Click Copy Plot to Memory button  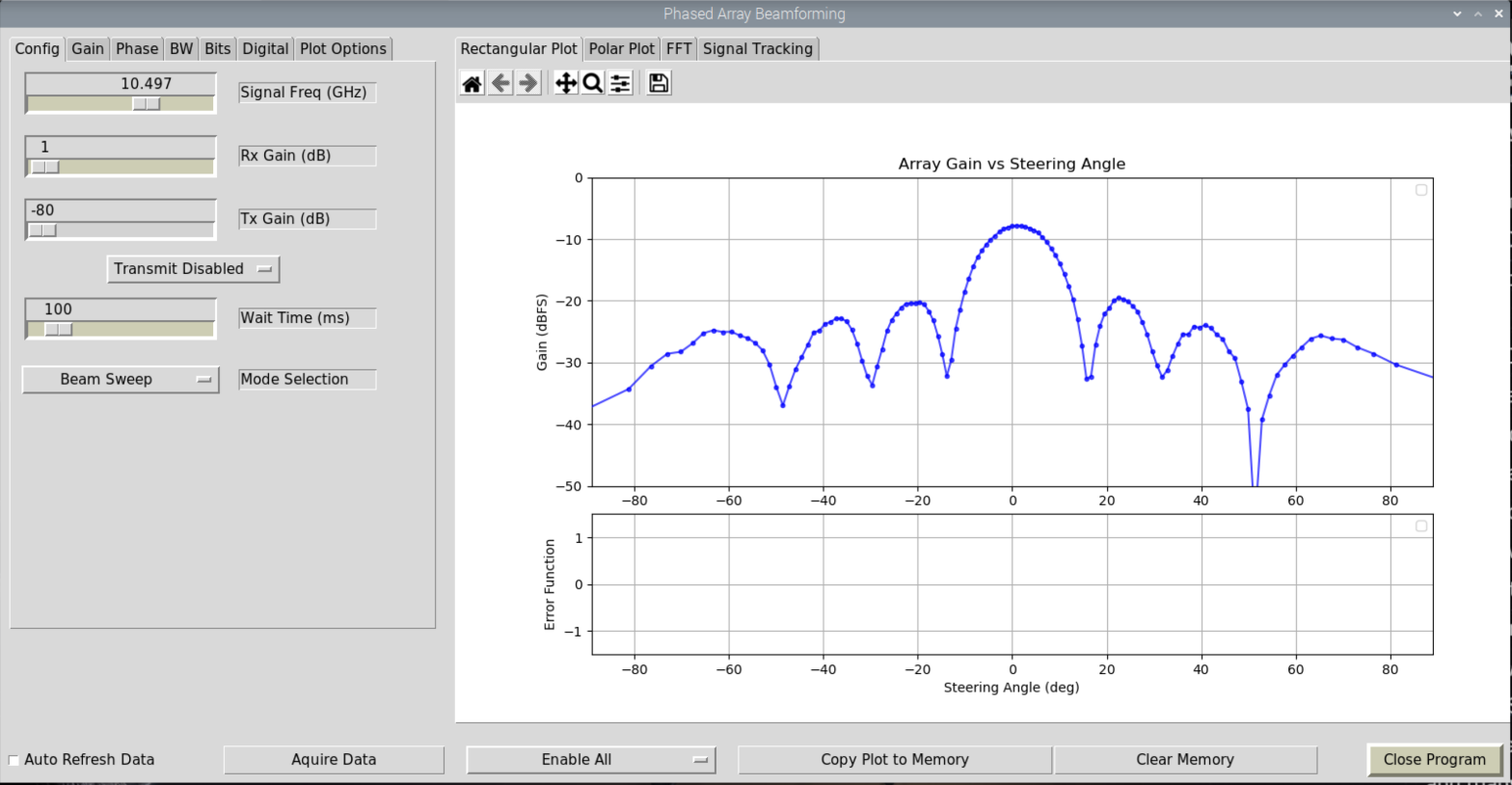[x=894, y=760]
